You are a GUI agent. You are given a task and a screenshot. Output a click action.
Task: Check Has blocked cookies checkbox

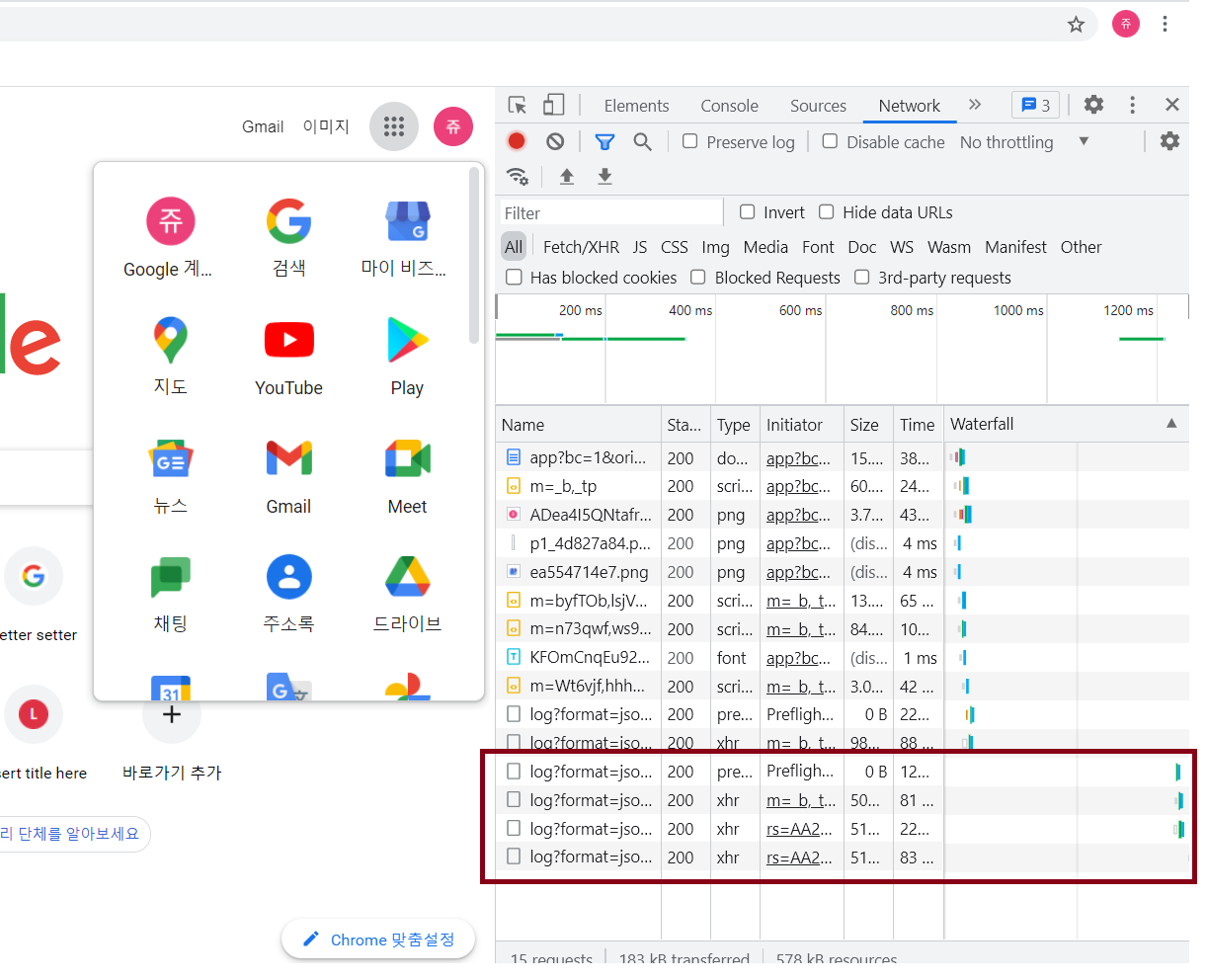[514, 277]
